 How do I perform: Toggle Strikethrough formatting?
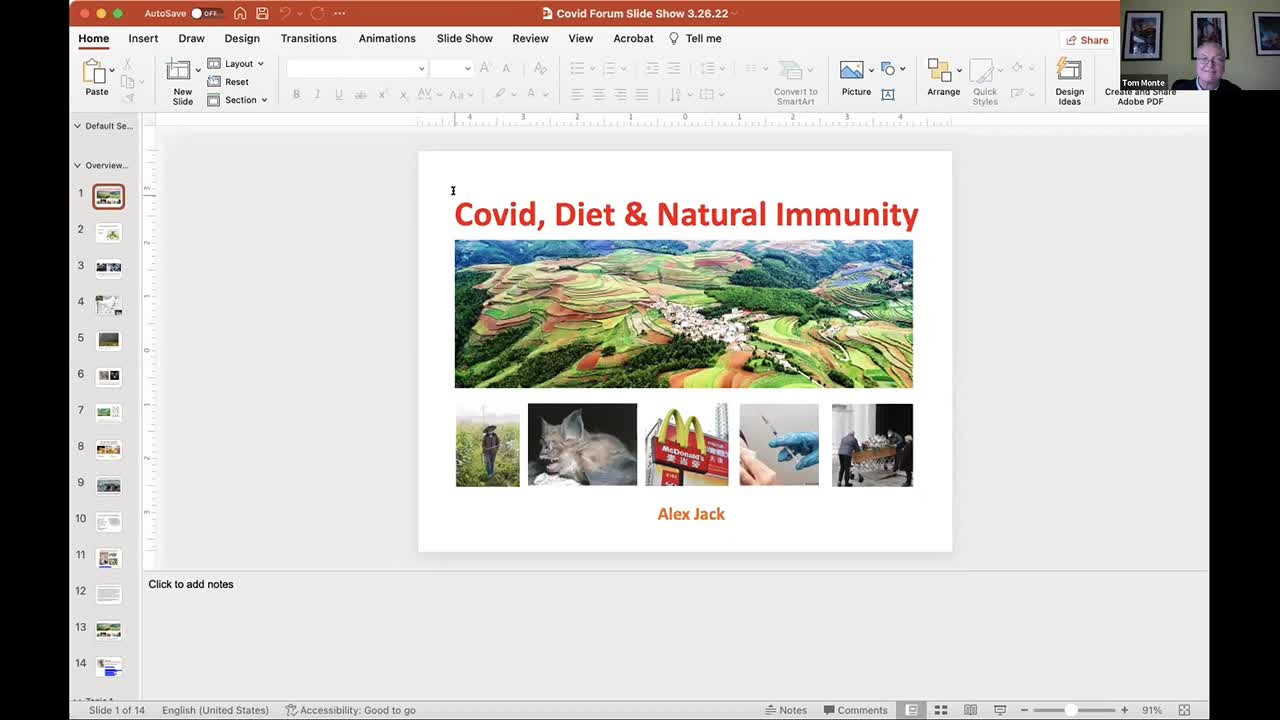click(360, 94)
